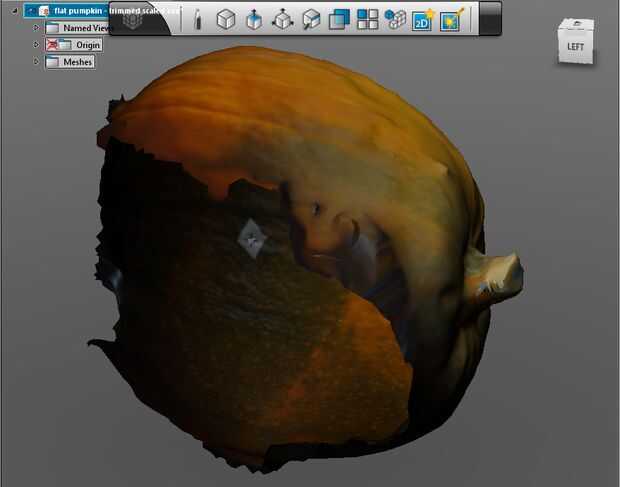The image size is (620, 487).
Task: Click the box with magnifier inspect tool
Action: pyautogui.click(x=311, y=19)
